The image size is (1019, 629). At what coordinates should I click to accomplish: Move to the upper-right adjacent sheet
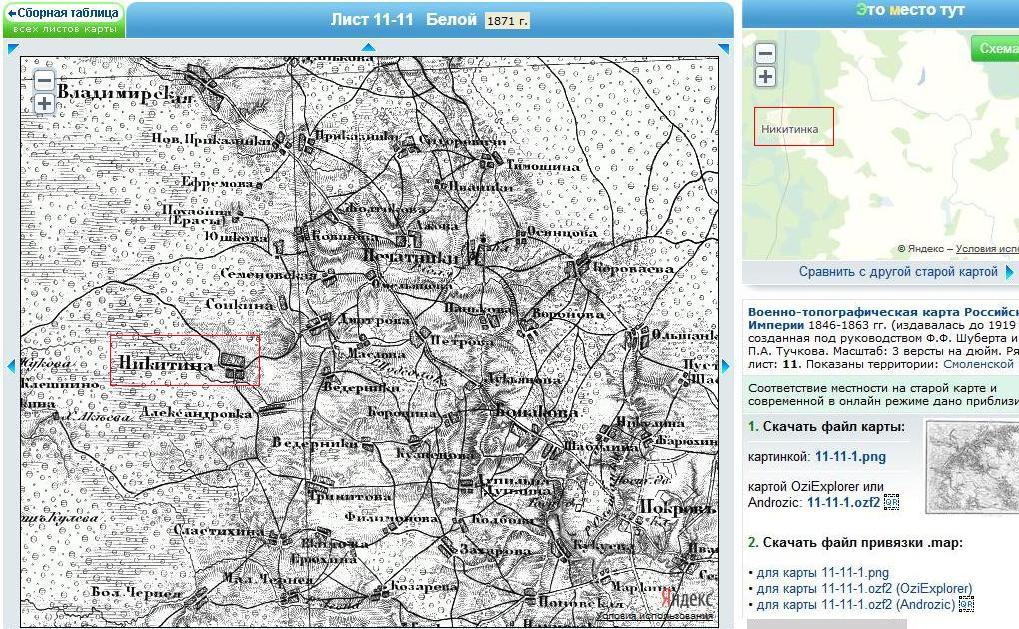[x=723, y=48]
